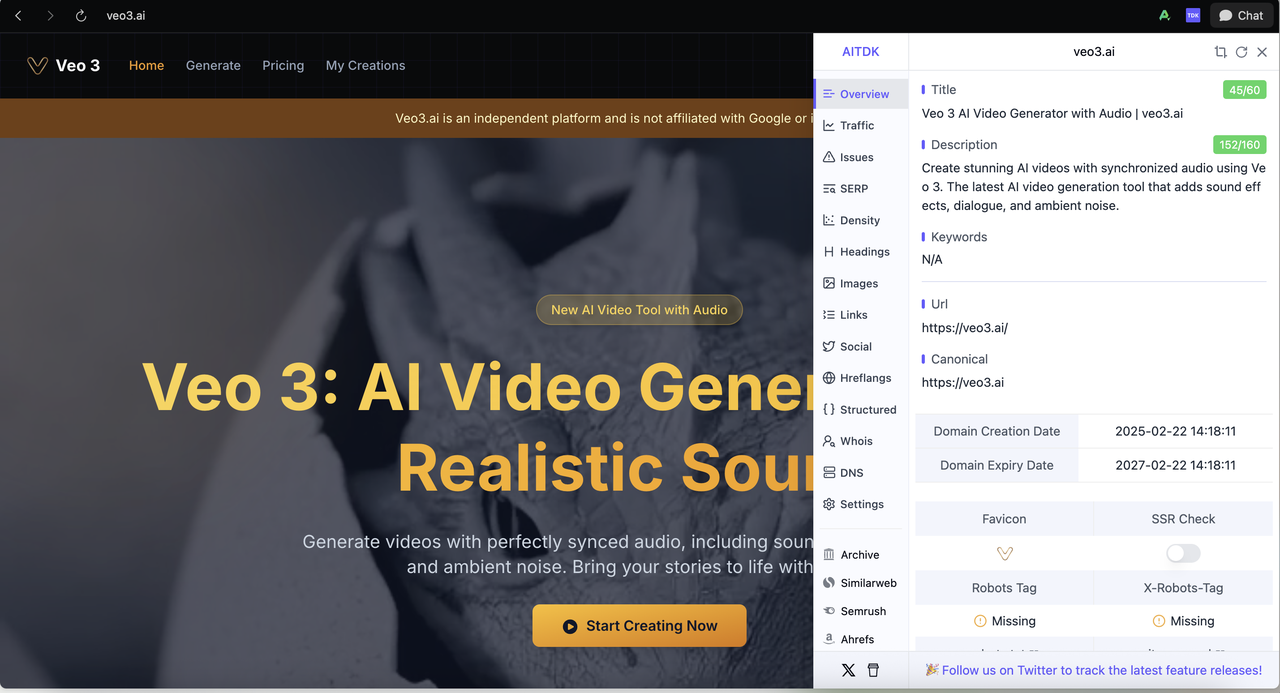Screen dimensions: 1280x693
Task: Click the green AITDK extension icon in browser toolbar
Action: point(1164,15)
